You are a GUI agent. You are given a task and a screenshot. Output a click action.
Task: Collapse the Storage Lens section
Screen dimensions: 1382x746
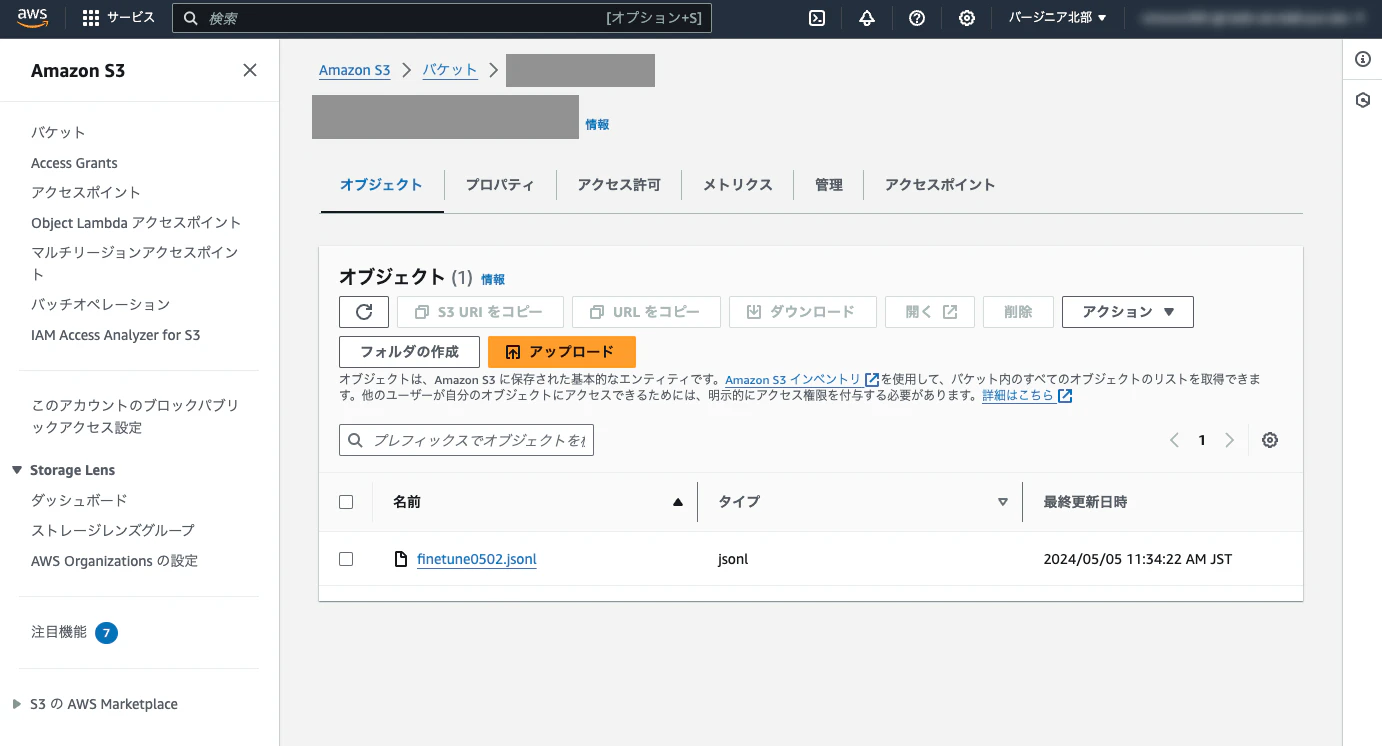coord(17,470)
